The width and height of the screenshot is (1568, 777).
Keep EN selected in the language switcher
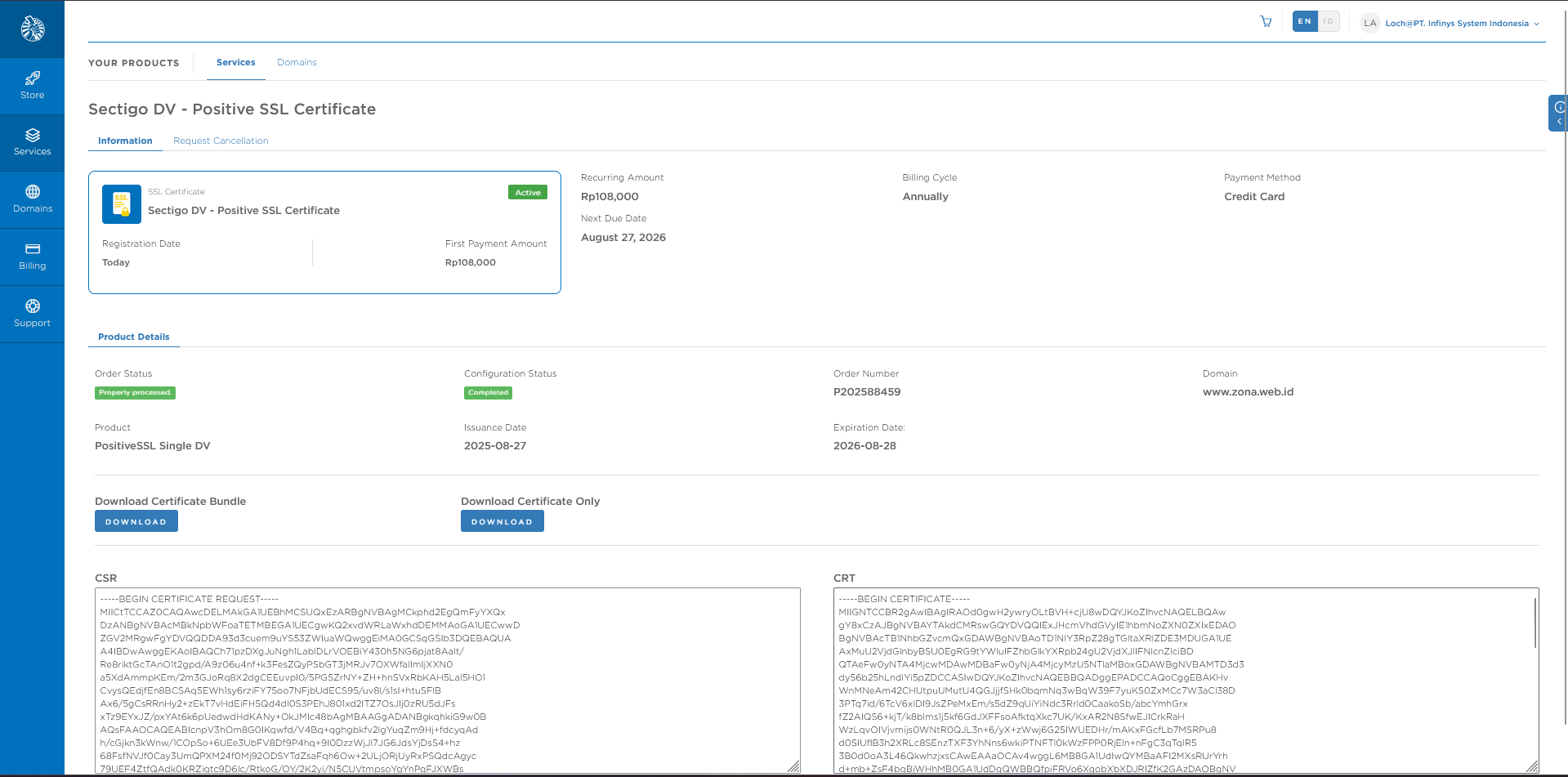point(1304,21)
